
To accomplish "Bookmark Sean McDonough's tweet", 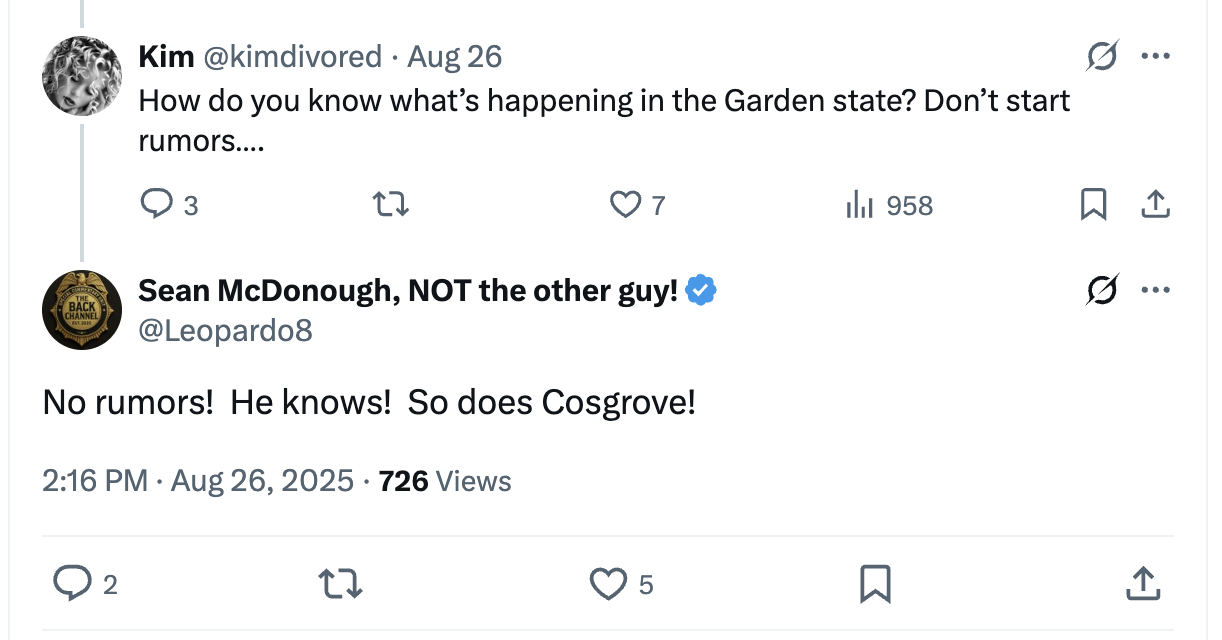I will 875,584.
